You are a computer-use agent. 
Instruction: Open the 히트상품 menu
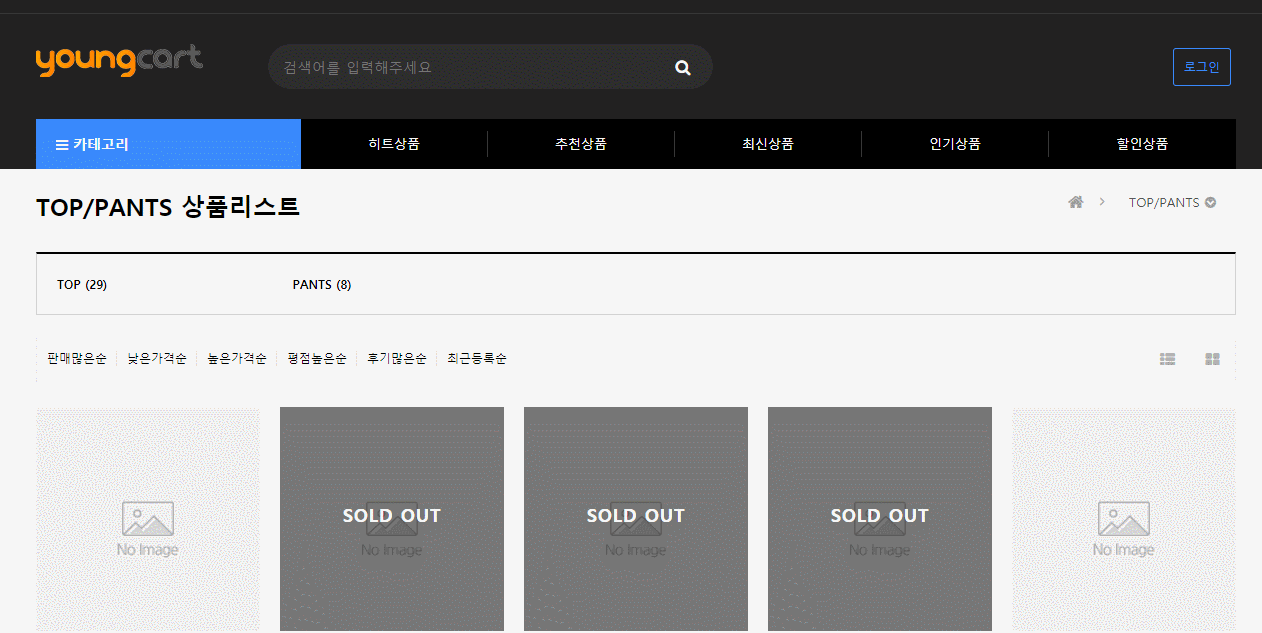394,144
